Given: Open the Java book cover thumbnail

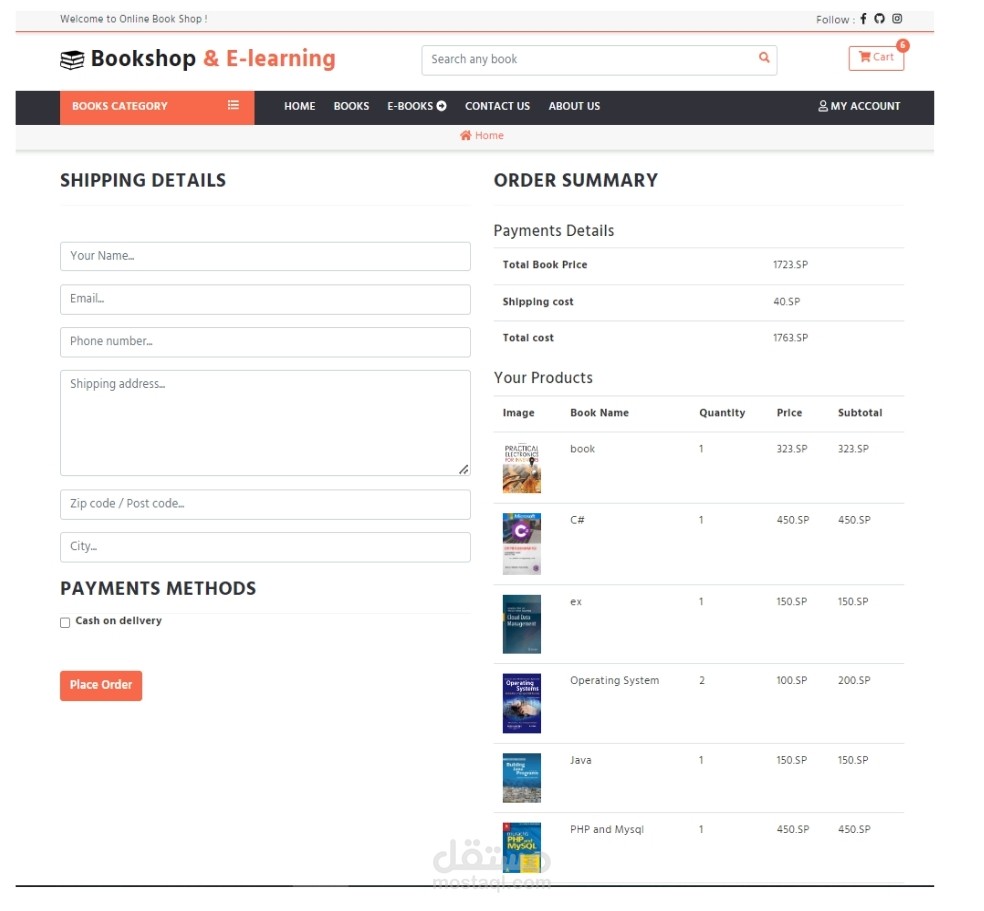Looking at the screenshot, I should pos(521,778).
